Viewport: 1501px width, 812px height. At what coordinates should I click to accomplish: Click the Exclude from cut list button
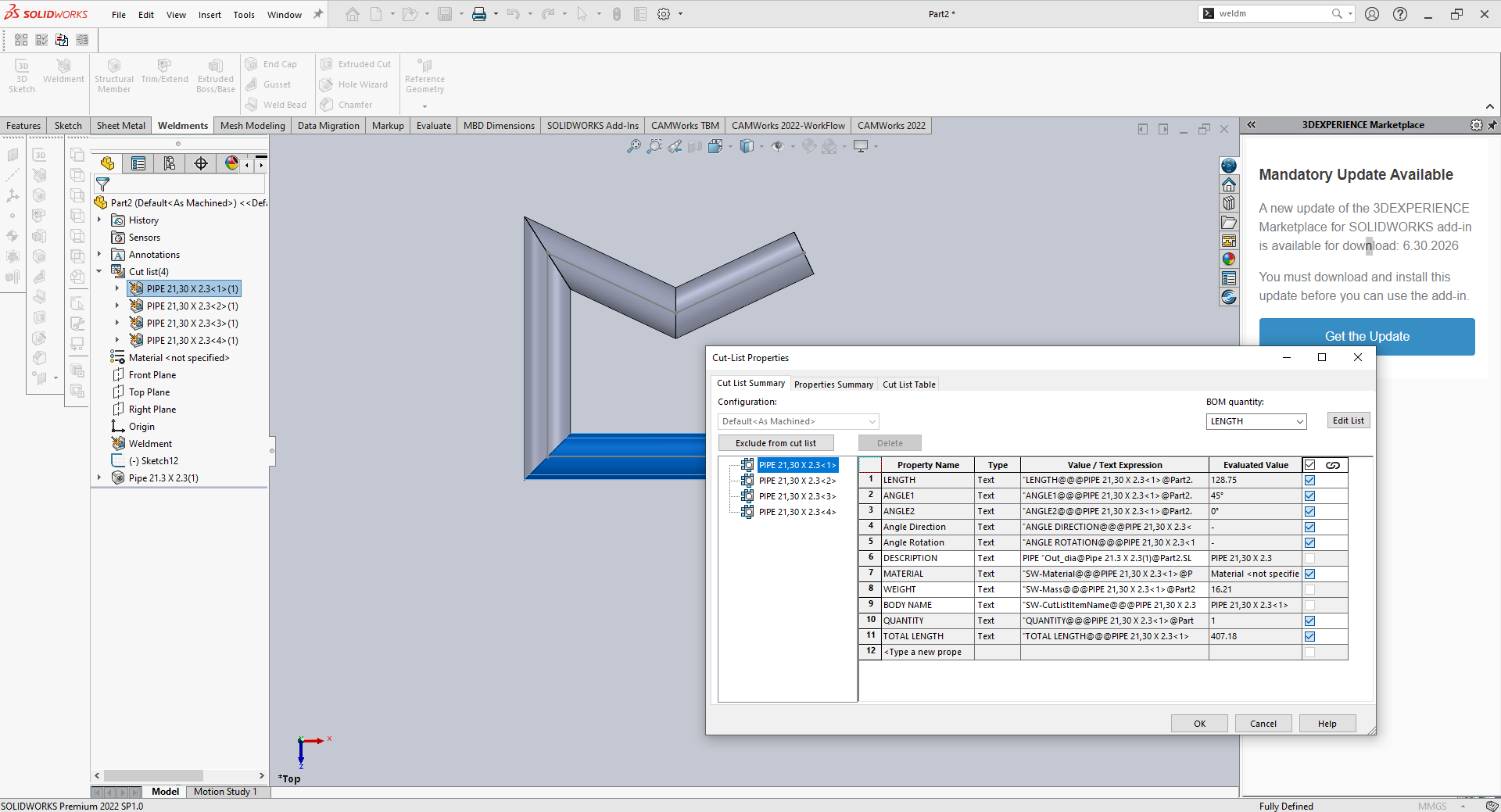coord(776,443)
